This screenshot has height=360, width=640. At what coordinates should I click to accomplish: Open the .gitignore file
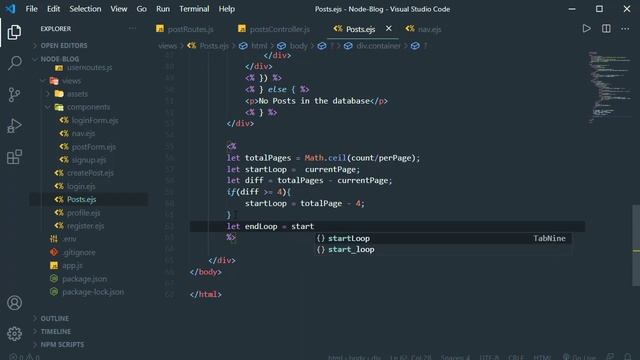[x=79, y=252]
